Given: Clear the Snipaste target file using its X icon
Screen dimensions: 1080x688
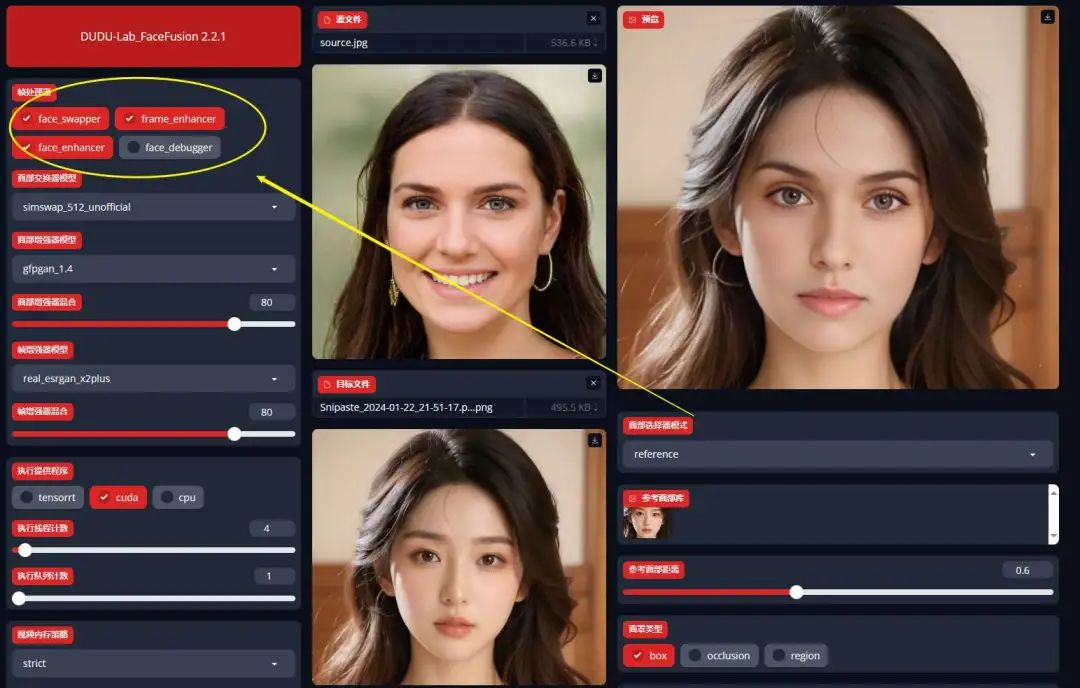Looking at the screenshot, I should [593, 384].
